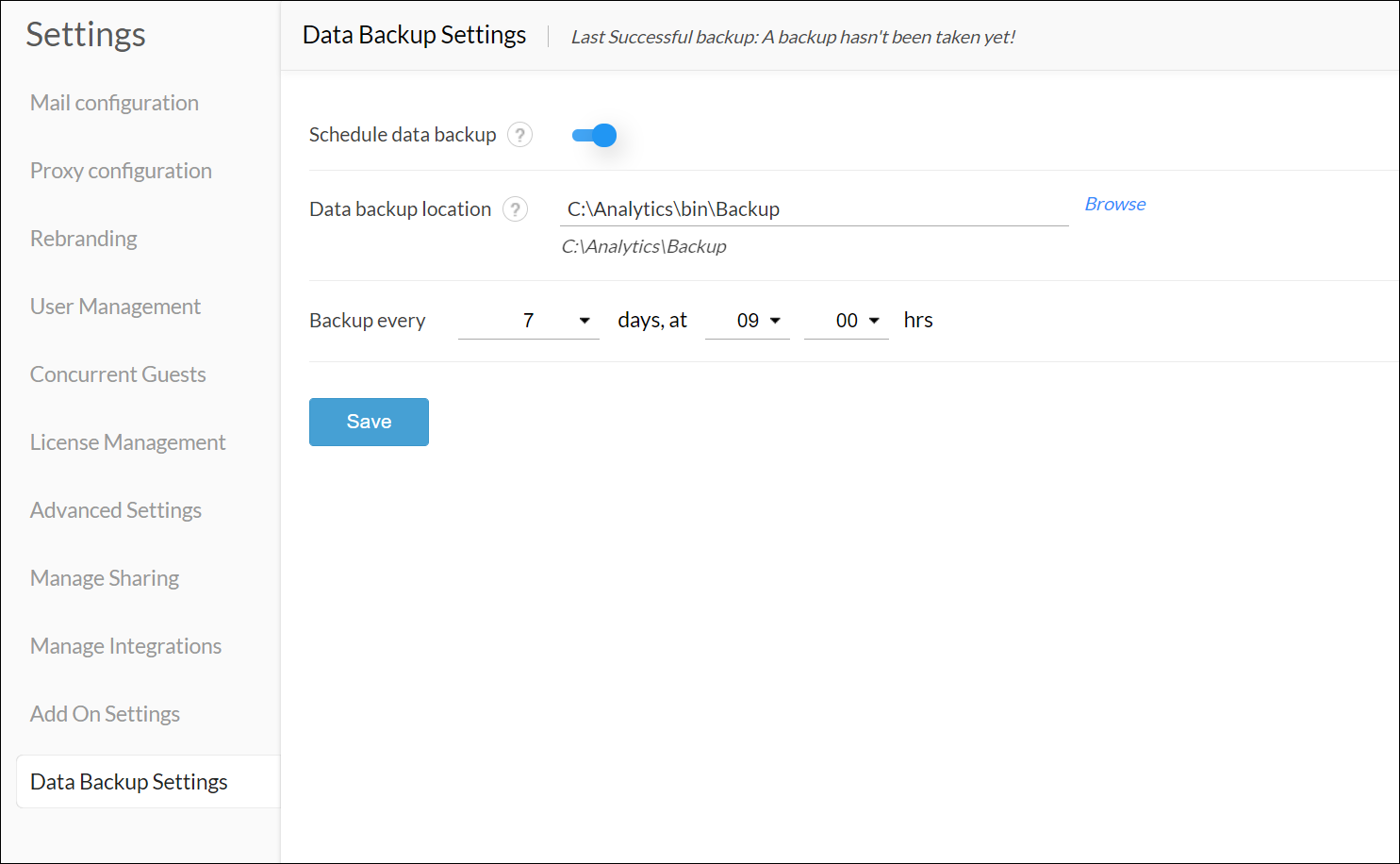1400x864 pixels.
Task: Click help icon beside Data backup location
Action: pos(515,209)
